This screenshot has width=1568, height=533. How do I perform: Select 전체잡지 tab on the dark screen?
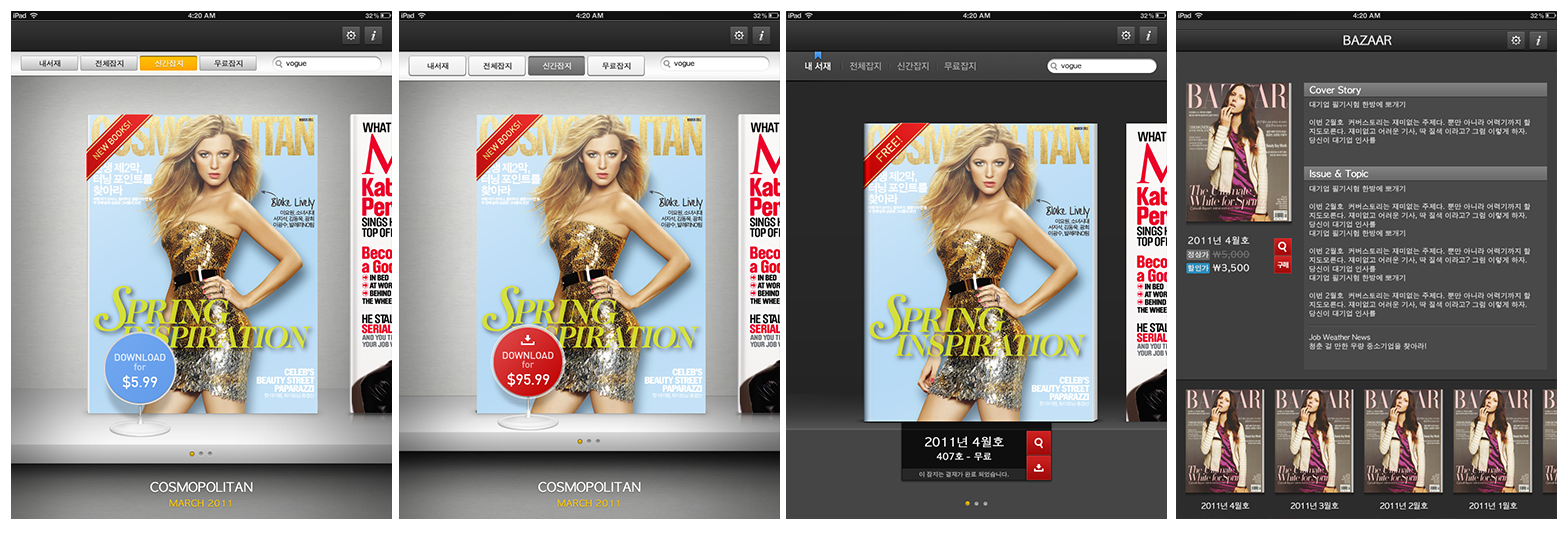coord(865,66)
